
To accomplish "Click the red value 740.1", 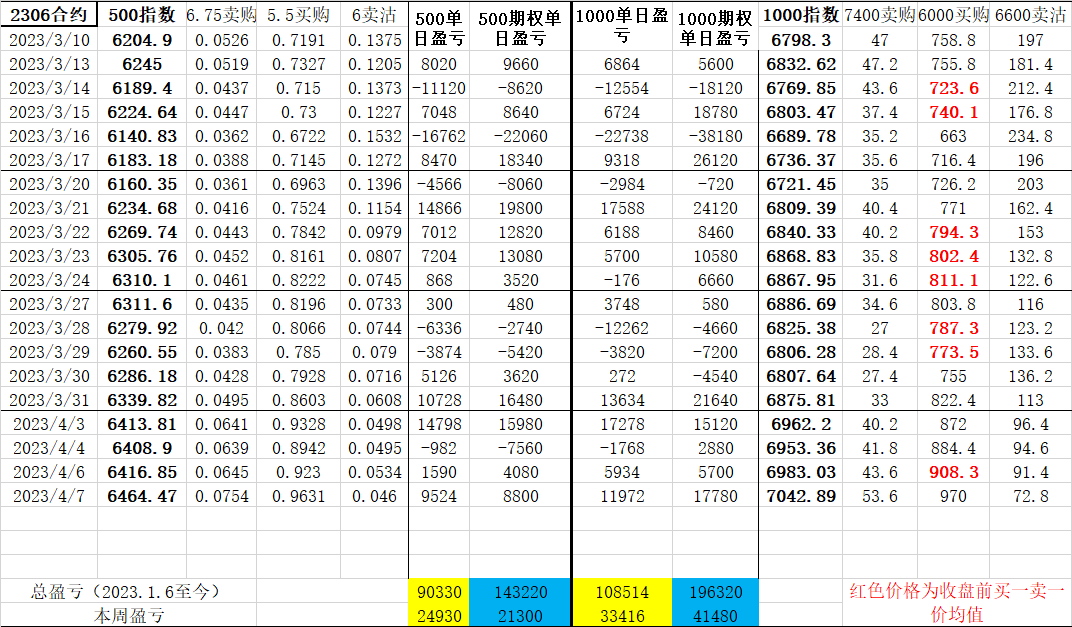I will (x=953, y=112).
